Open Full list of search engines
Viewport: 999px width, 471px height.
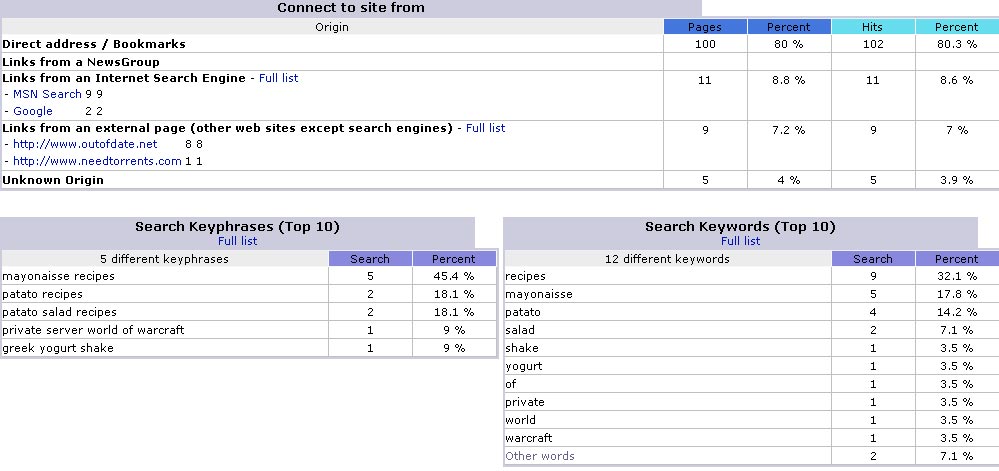click(x=278, y=78)
